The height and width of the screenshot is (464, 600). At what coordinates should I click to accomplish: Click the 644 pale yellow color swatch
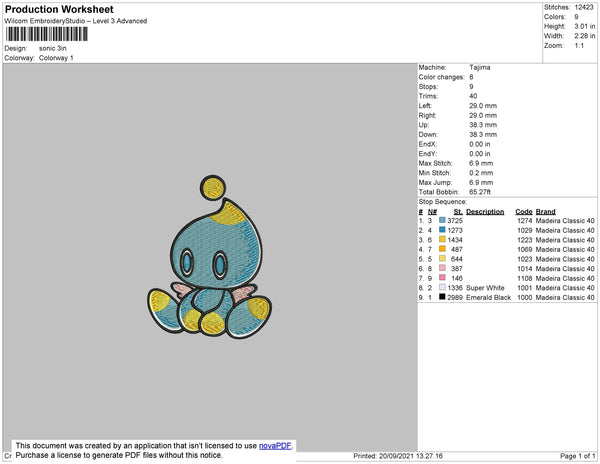coord(442,259)
